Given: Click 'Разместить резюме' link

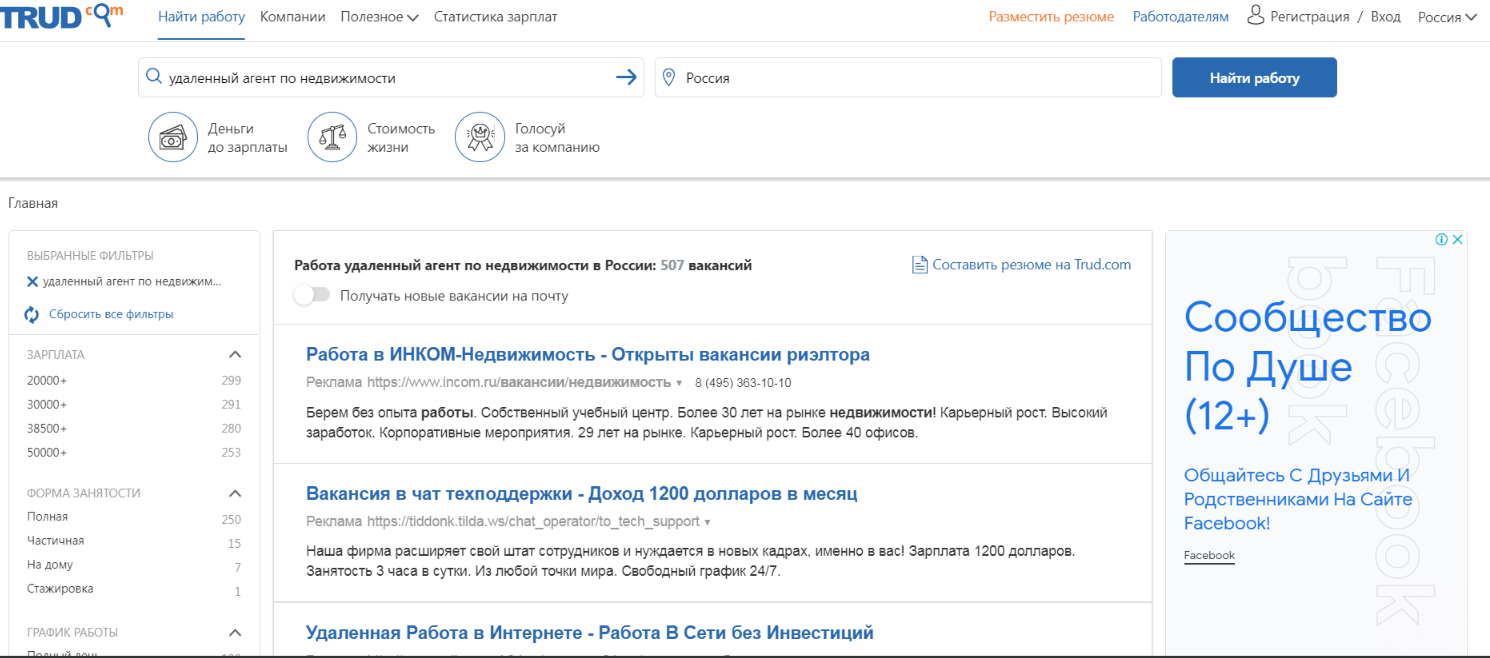Looking at the screenshot, I should pos(1051,17).
